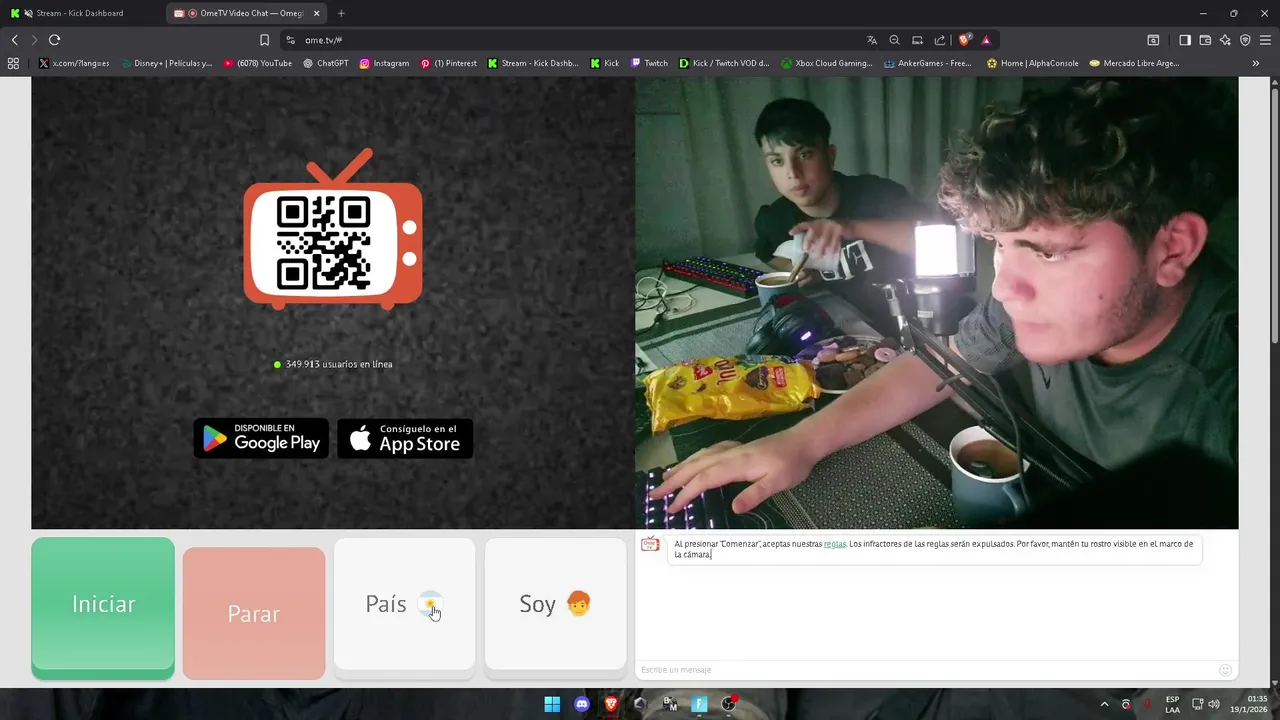The height and width of the screenshot is (720, 1280).
Task: Open the Pinterest bookmark
Action: (449, 63)
